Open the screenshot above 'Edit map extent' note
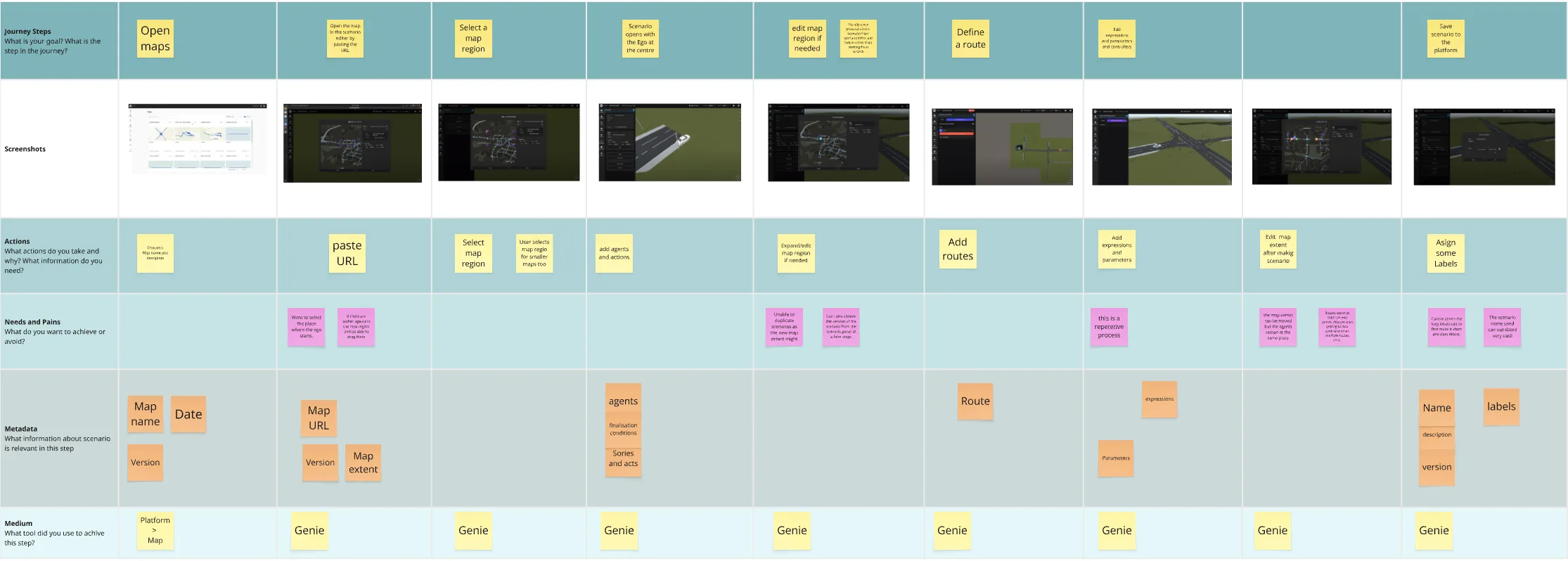Viewport: 1568px width, 561px height. (1322, 146)
